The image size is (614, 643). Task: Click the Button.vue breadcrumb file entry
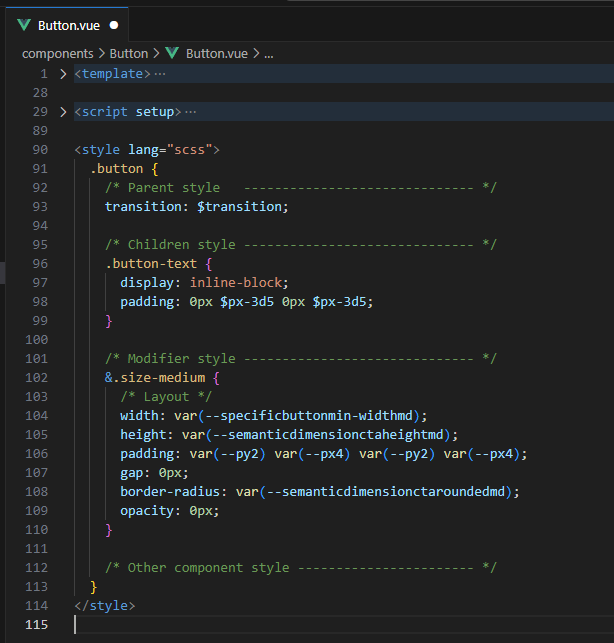coord(217,54)
